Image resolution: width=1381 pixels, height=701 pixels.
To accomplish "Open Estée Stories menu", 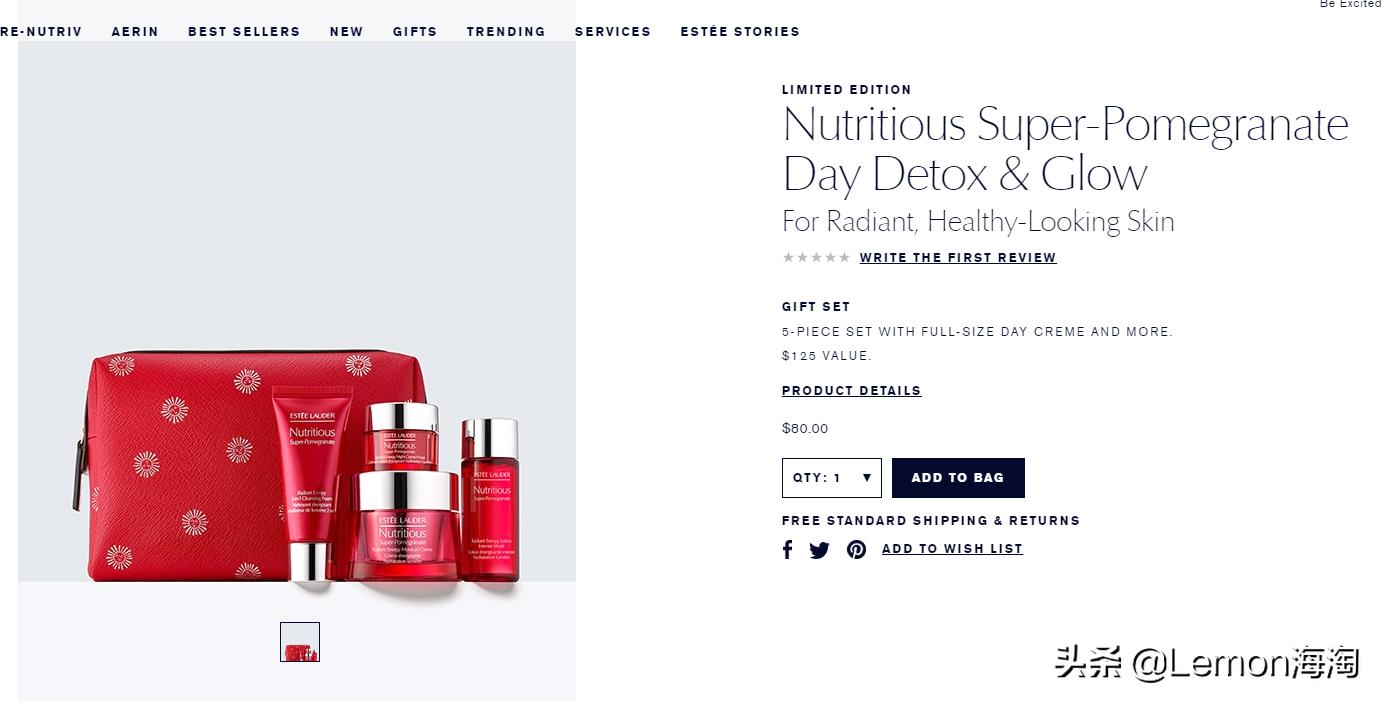I will [740, 32].
